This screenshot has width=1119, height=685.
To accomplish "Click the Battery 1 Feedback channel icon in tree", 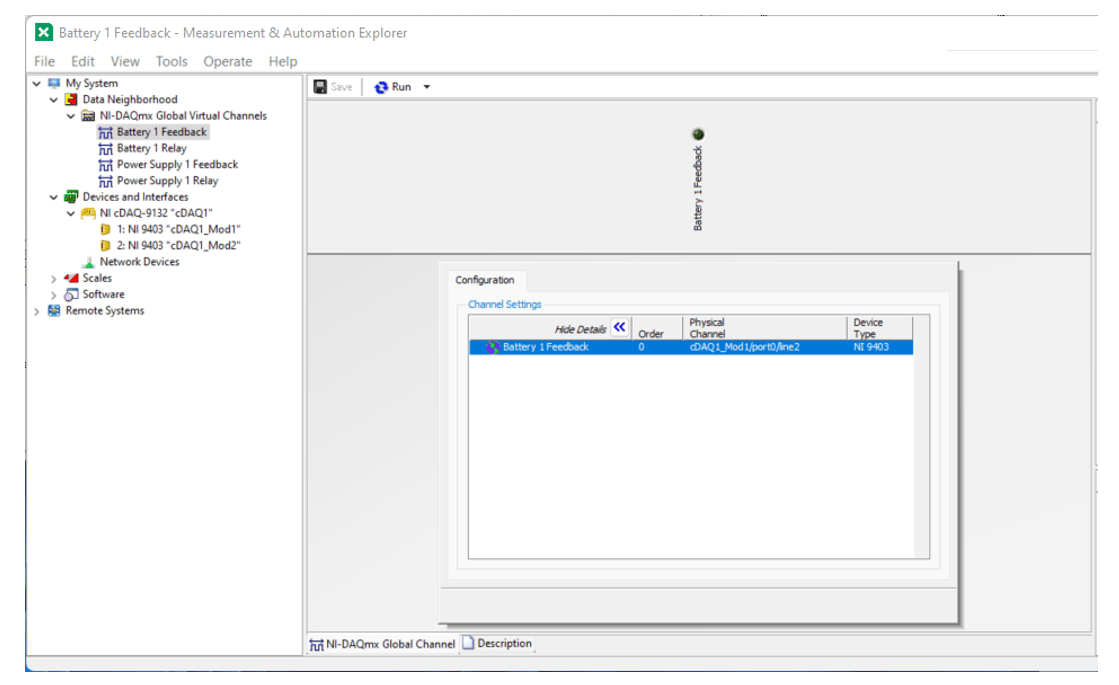I will (106, 133).
